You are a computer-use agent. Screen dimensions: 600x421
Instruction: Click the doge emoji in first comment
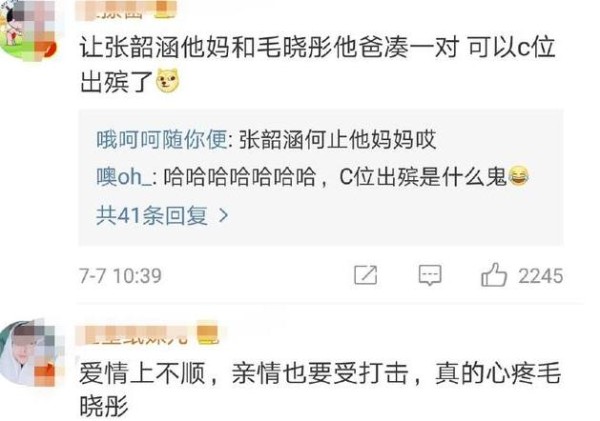(x=168, y=81)
